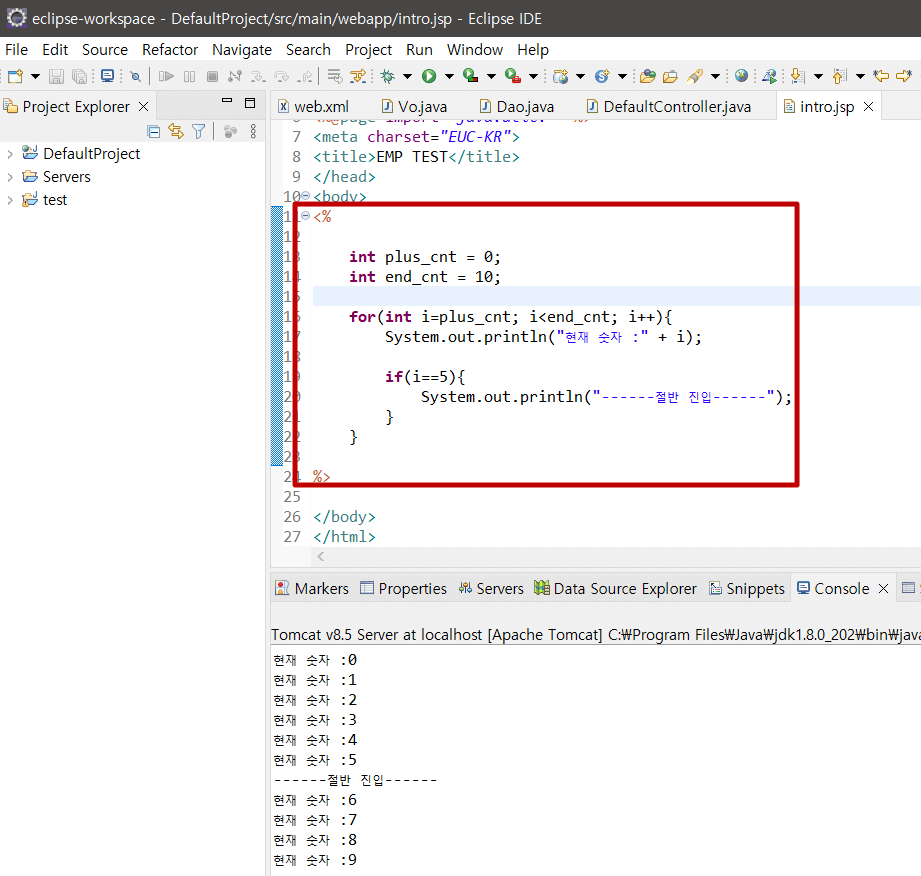Click the editor horizontal scrollbar left arrow
The height and width of the screenshot is (876, 921).
(321, 556)
